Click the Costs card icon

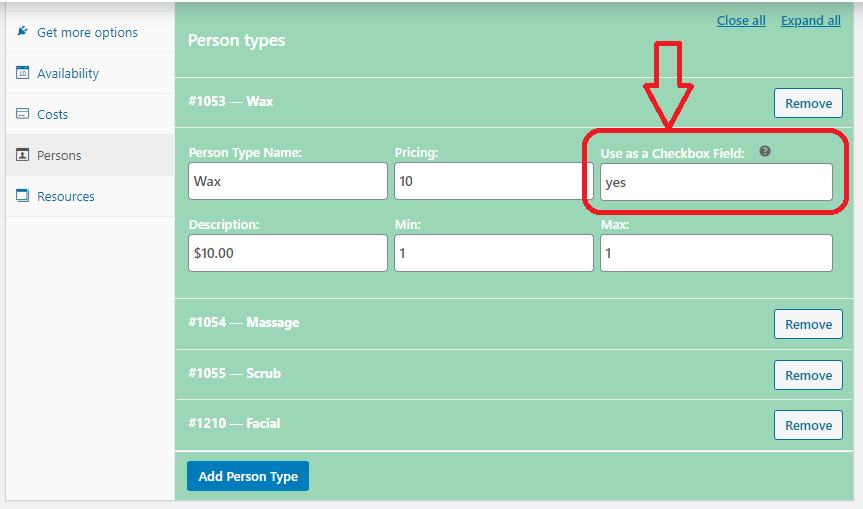tap(23, 114)
